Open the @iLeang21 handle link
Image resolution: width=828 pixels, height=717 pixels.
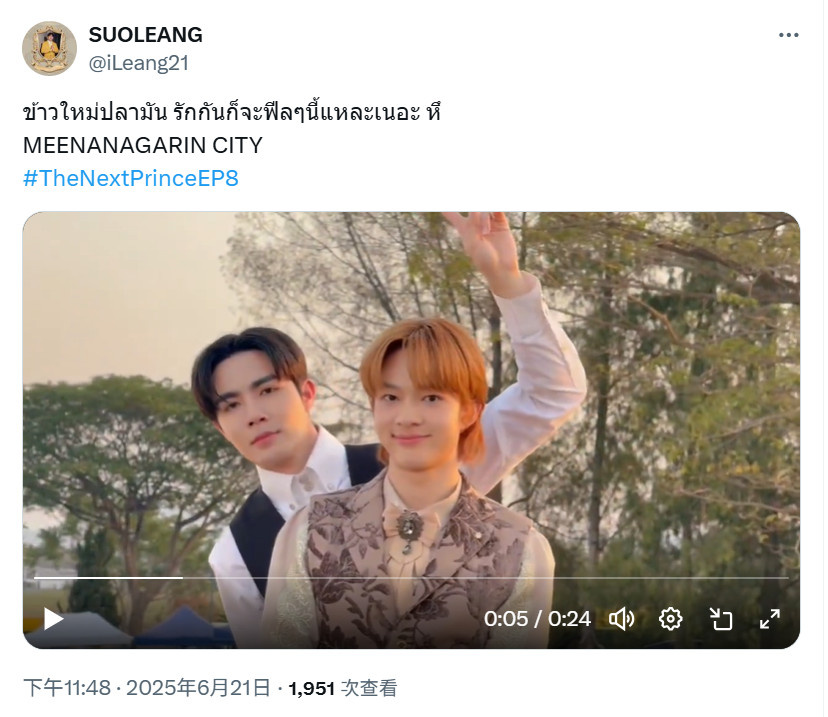click(139, 63)
